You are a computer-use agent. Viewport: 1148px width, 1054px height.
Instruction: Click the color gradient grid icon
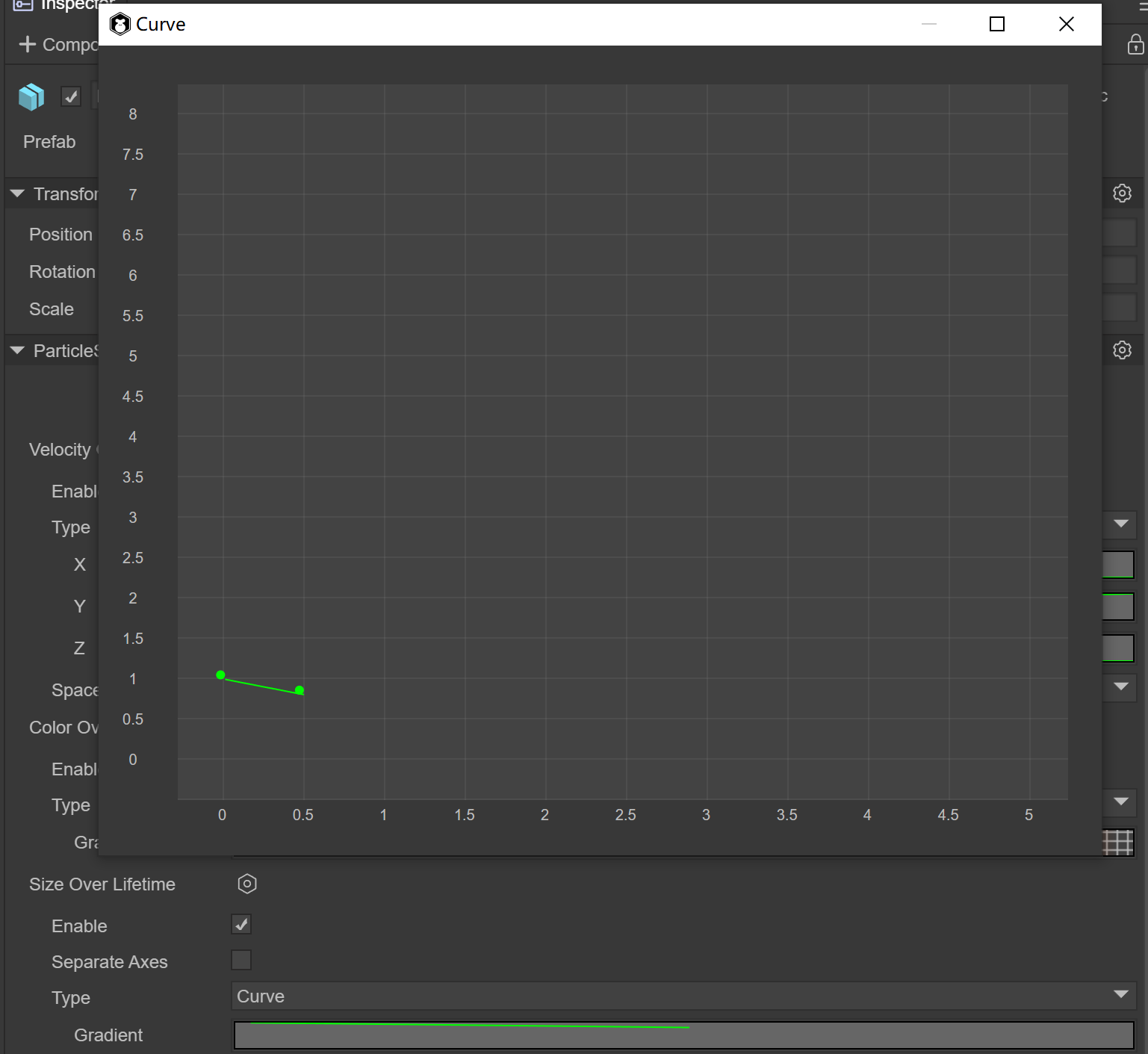1118,843
